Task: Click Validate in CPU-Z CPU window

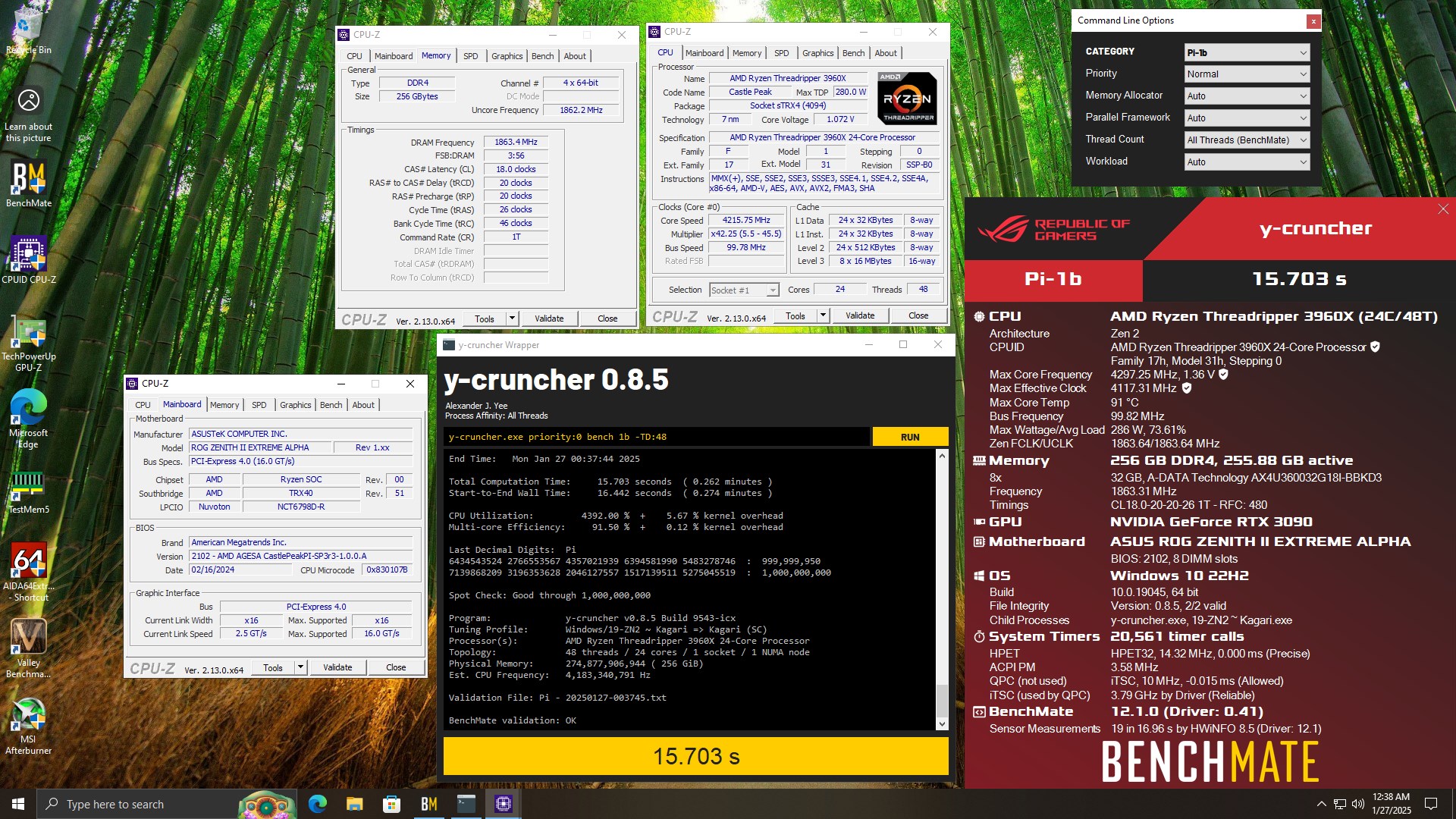Action: (860, 315)
